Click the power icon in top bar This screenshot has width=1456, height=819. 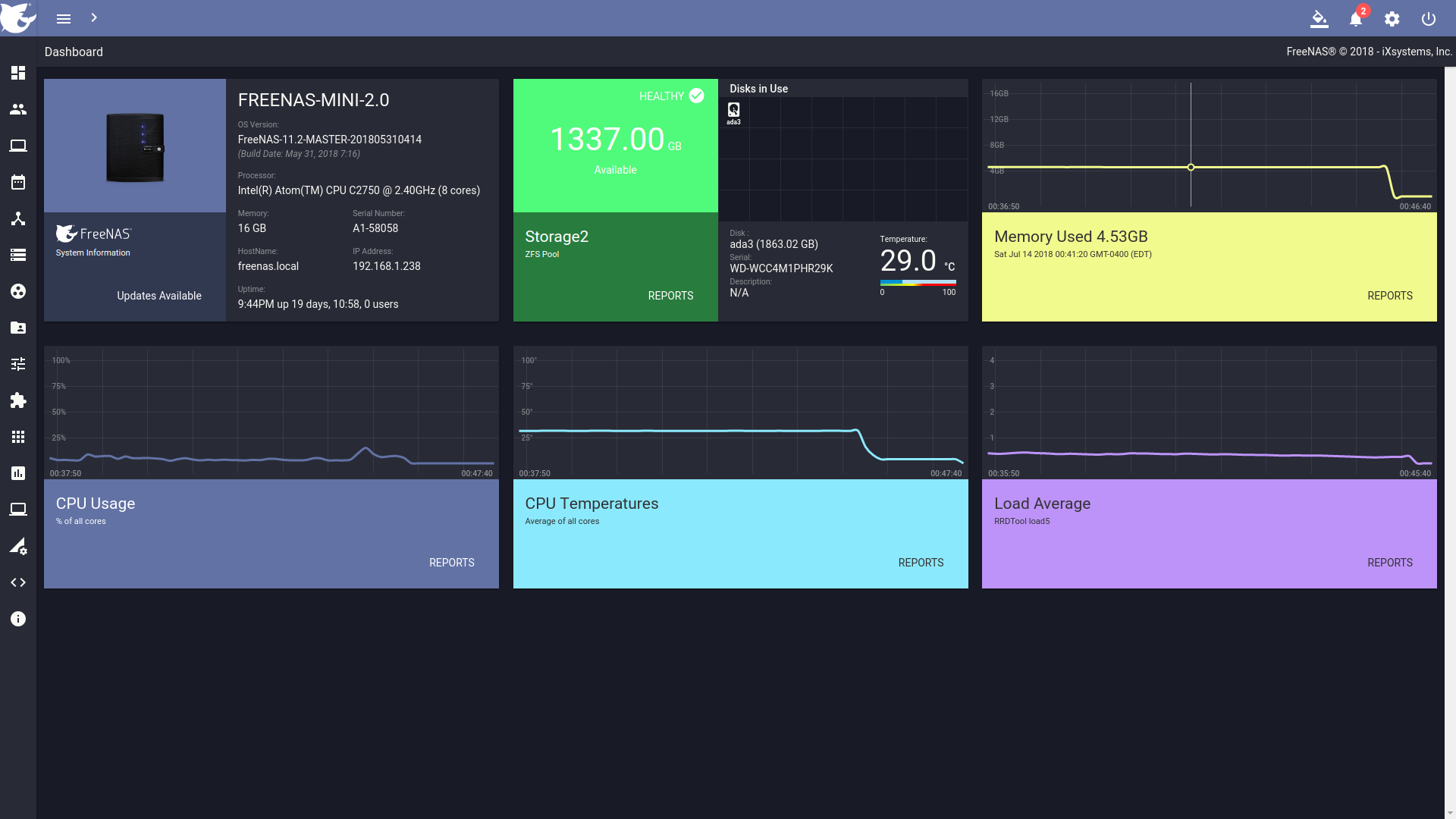1429,19
